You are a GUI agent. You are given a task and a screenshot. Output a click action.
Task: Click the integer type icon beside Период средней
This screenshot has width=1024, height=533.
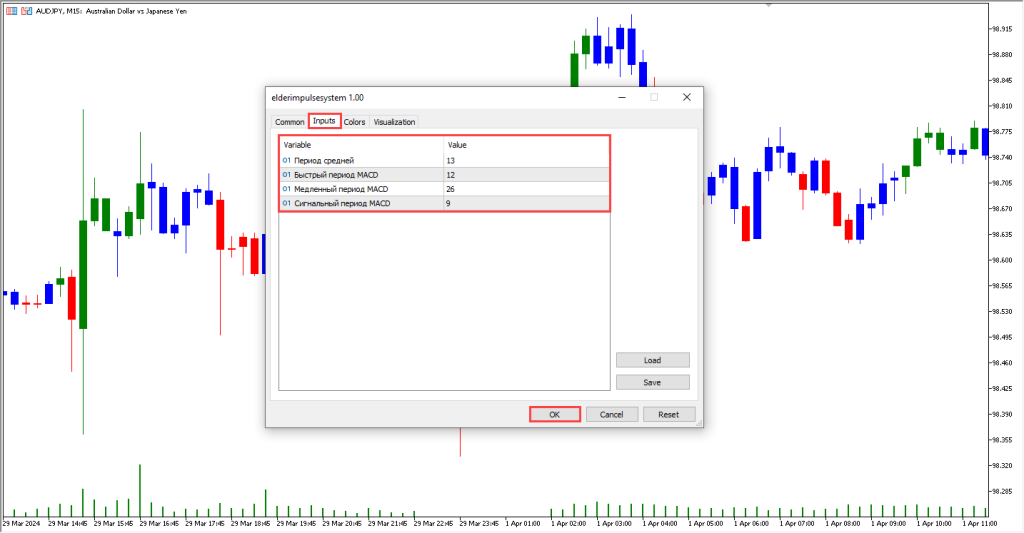pyautogui.click(x=287, y=160)
